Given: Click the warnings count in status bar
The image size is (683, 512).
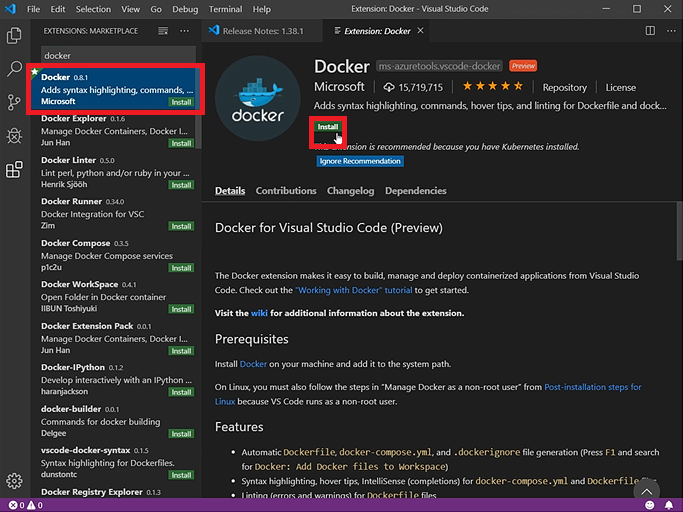Looking at the screenshot, I should point(35,505).
